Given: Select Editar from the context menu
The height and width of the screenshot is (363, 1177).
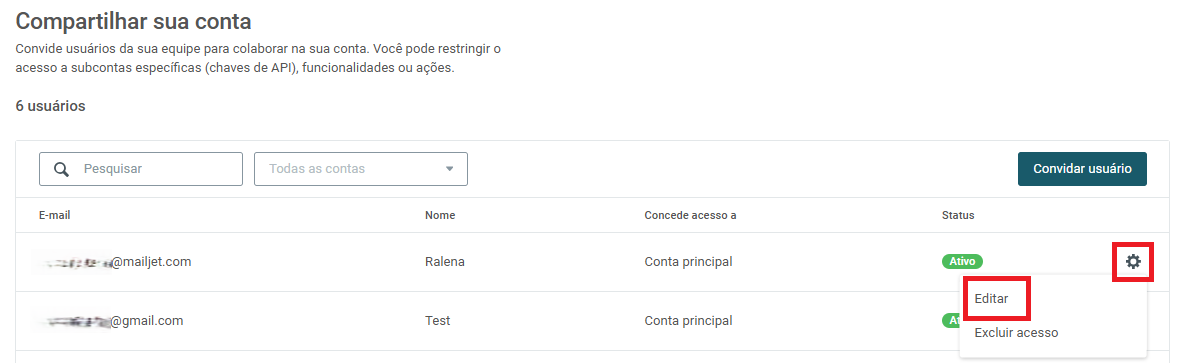Looking at the screenshot, I should click(991, 298).
